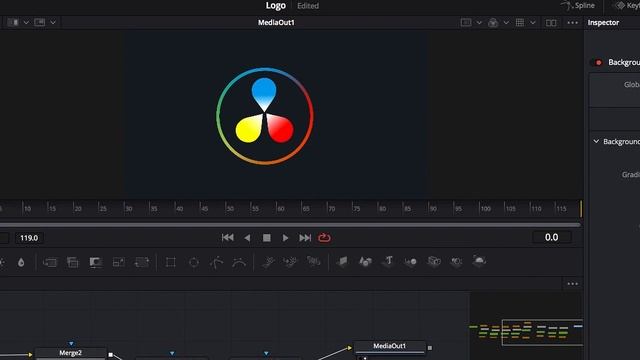
Task: Add a Text 3D node
Action: (x=388, y=261)
